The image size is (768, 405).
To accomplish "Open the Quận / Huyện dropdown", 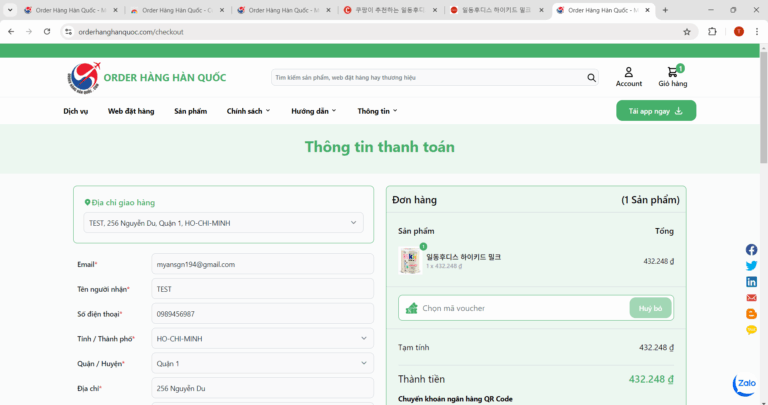I will point(262,363).
